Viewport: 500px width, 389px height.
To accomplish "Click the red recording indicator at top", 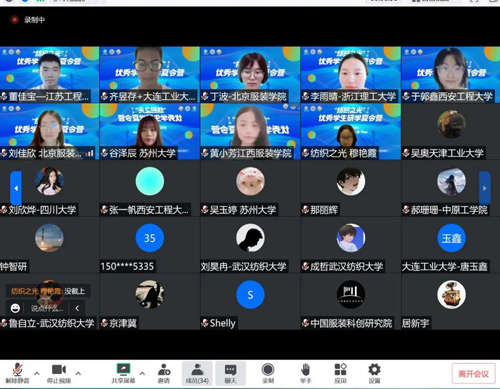I will 14,20.
